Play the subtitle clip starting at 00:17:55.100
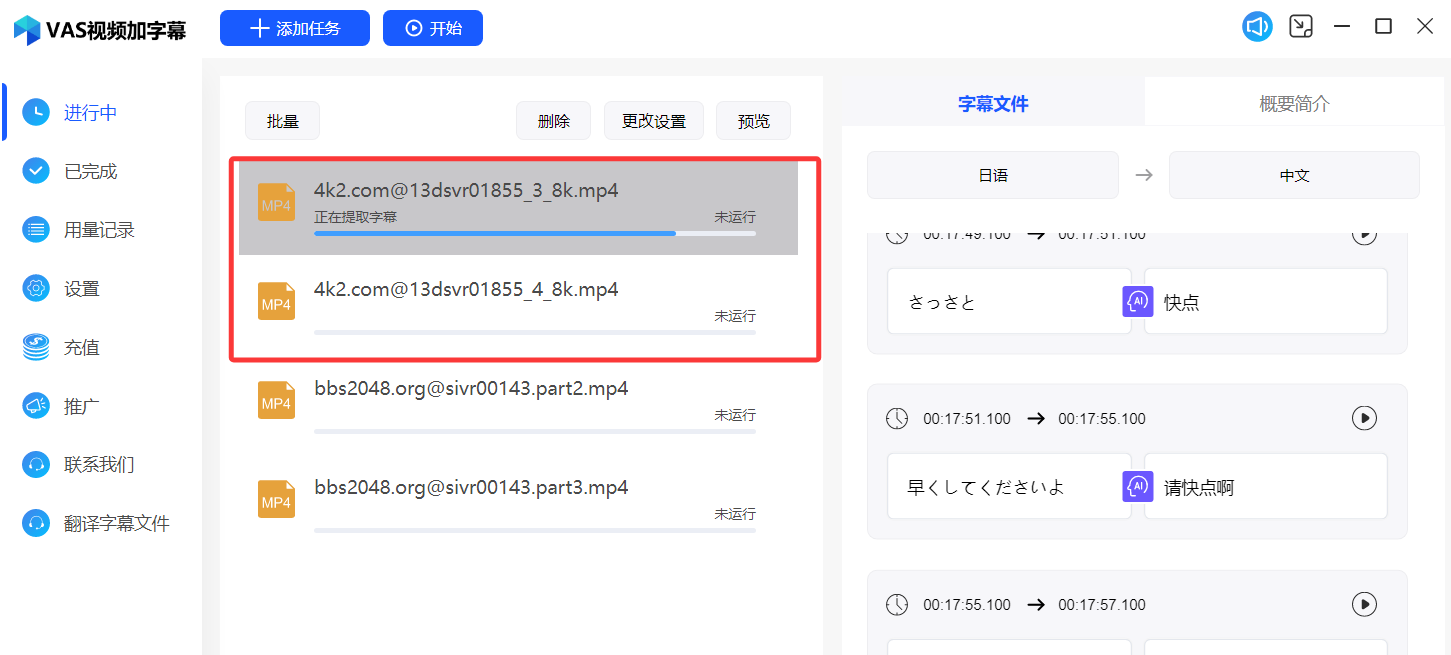Image resolution: width=1451 pixels, height=655 pixels. (x=1364, y=604)
